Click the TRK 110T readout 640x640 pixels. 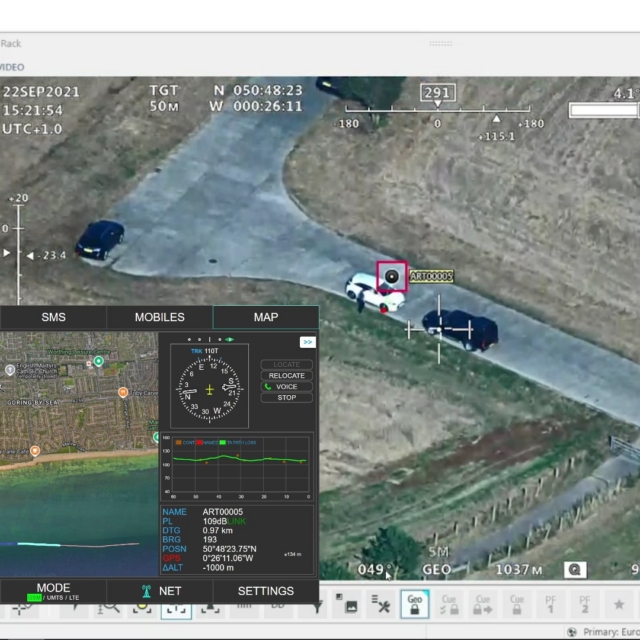click(x=204, y=351)
